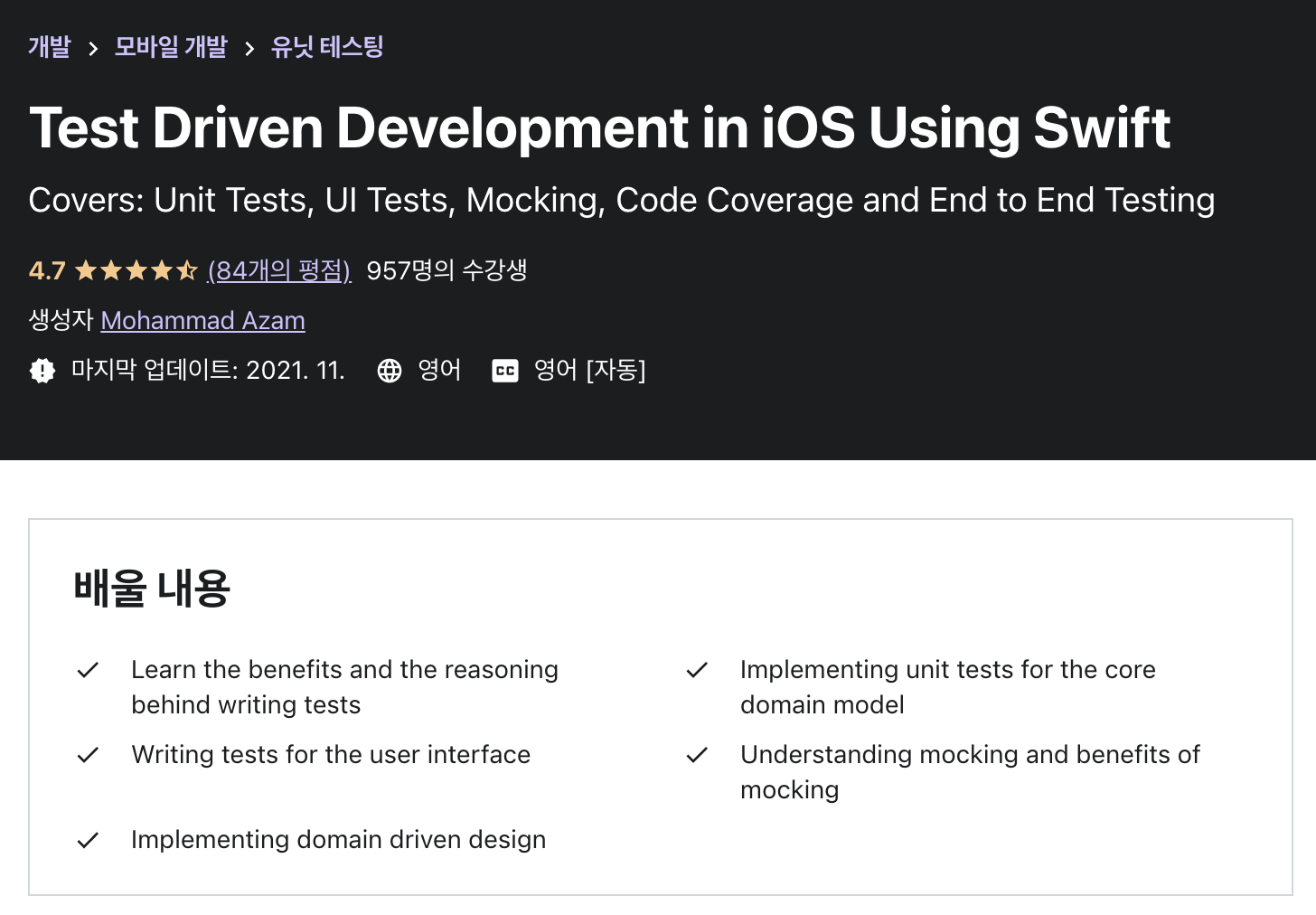Viewport: 1316px width, 915px height.
Task: Click Implementing domain driven design text
Action: (338, 839)
